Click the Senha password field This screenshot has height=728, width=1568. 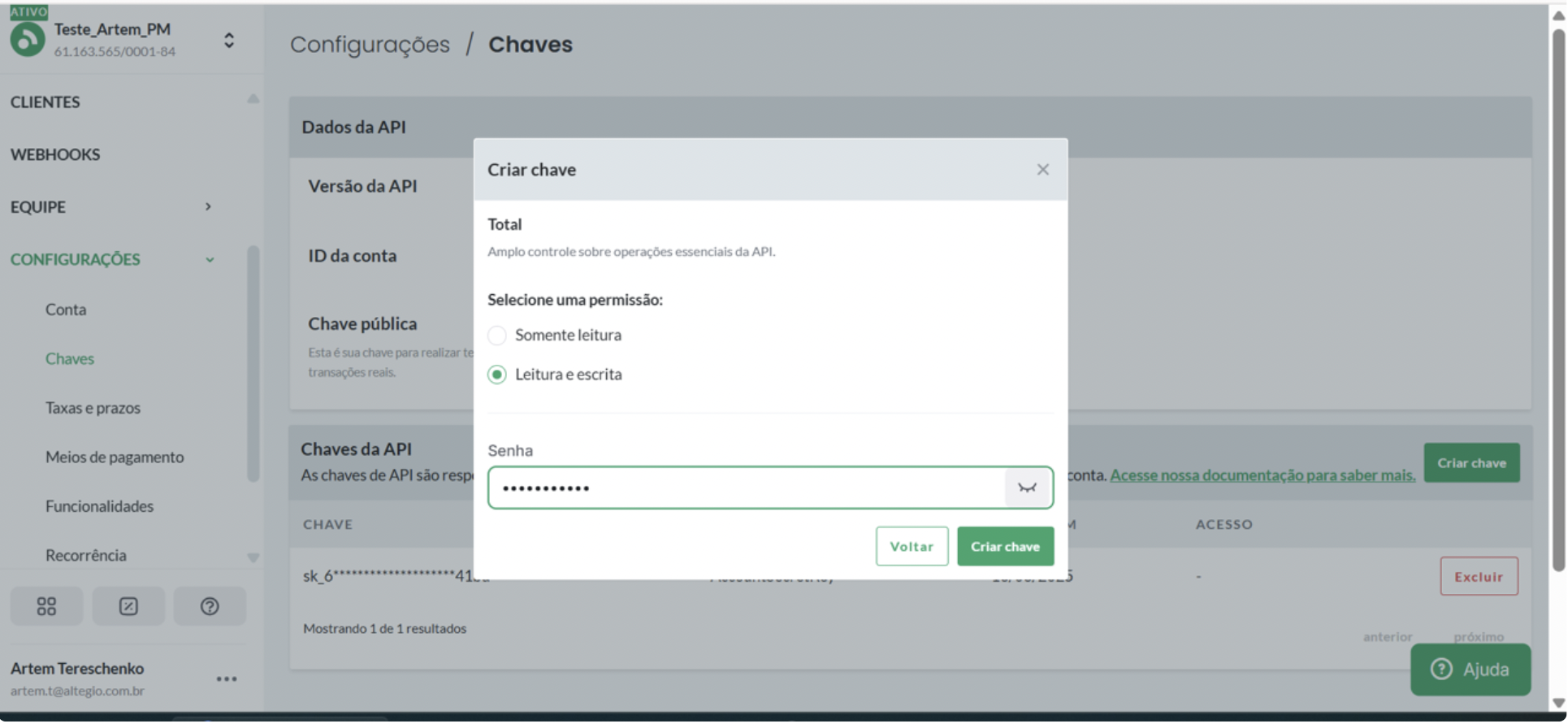point(747,488)
